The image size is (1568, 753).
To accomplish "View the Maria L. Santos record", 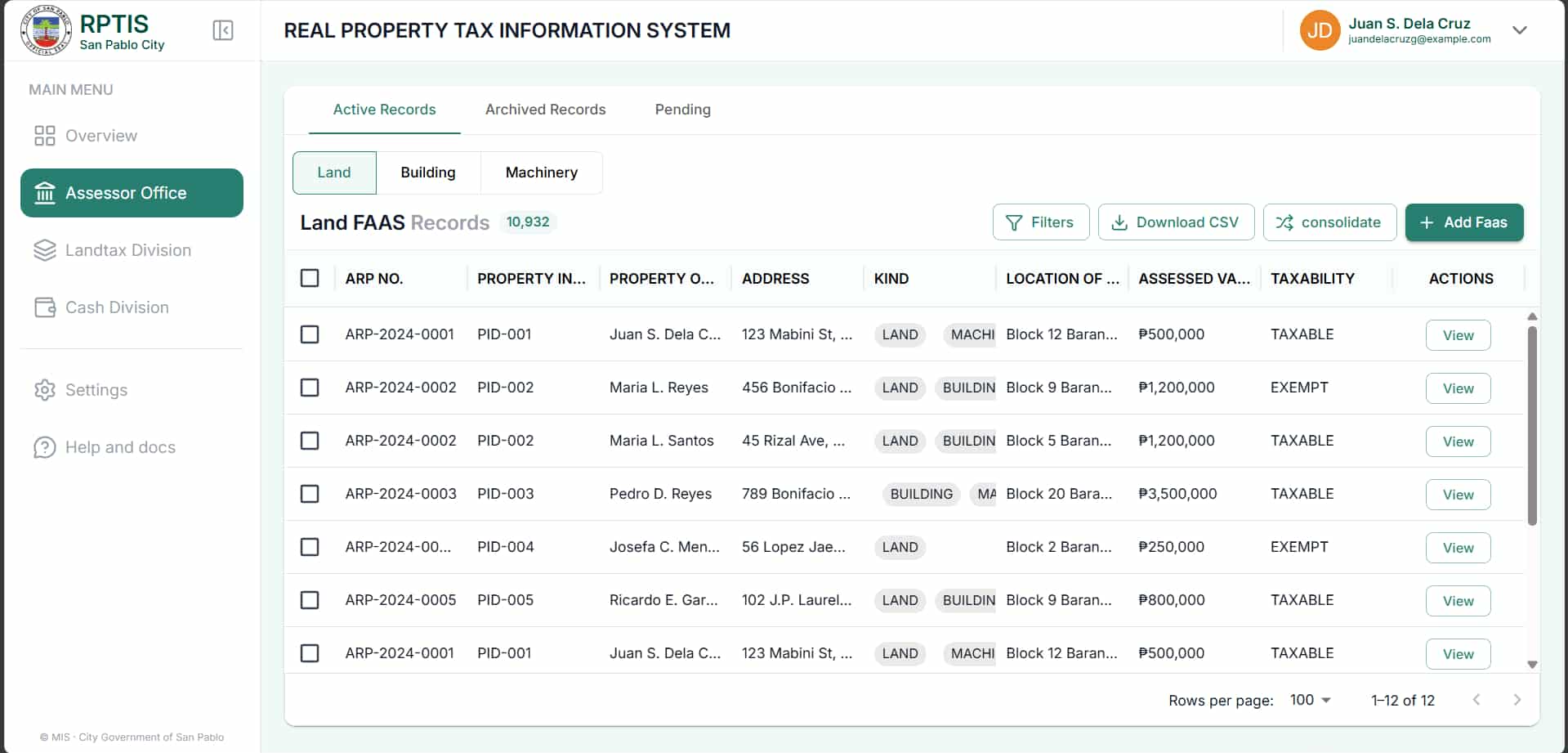I will pos(1458,441).
